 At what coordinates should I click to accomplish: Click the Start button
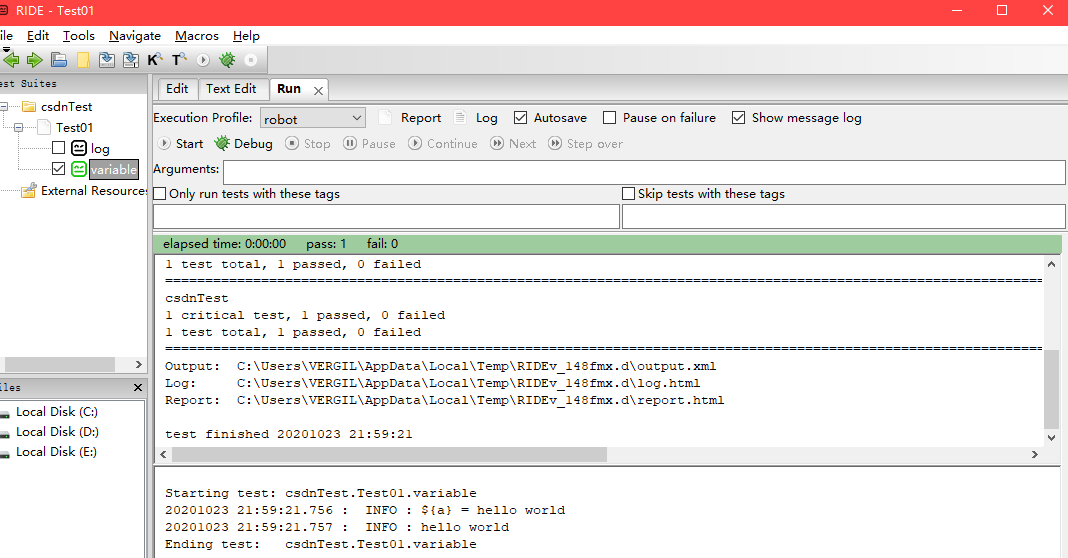180,144
